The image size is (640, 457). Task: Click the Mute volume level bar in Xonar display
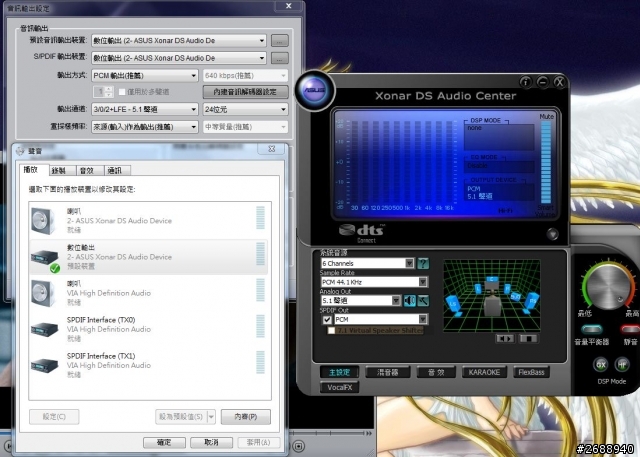click(546, 162)
